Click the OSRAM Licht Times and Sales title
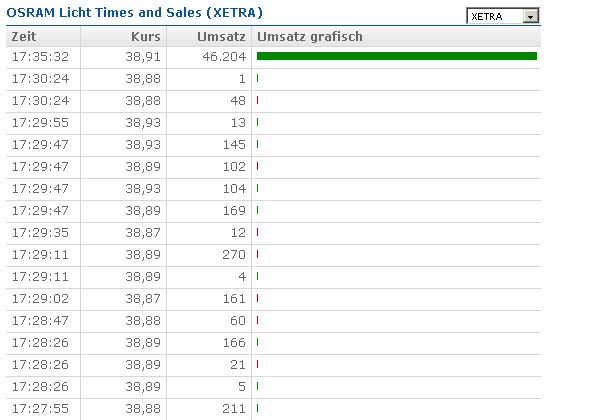Image resolution: width=600 pixels, height=420 pixels. click(135, 12)
